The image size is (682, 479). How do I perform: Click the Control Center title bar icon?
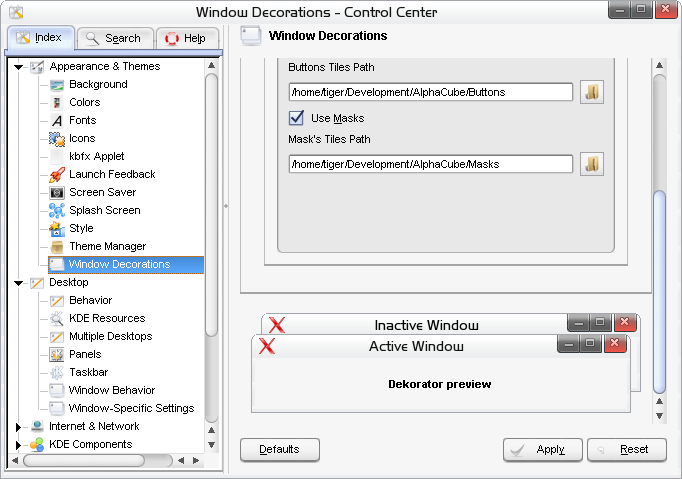coord(16,12)
